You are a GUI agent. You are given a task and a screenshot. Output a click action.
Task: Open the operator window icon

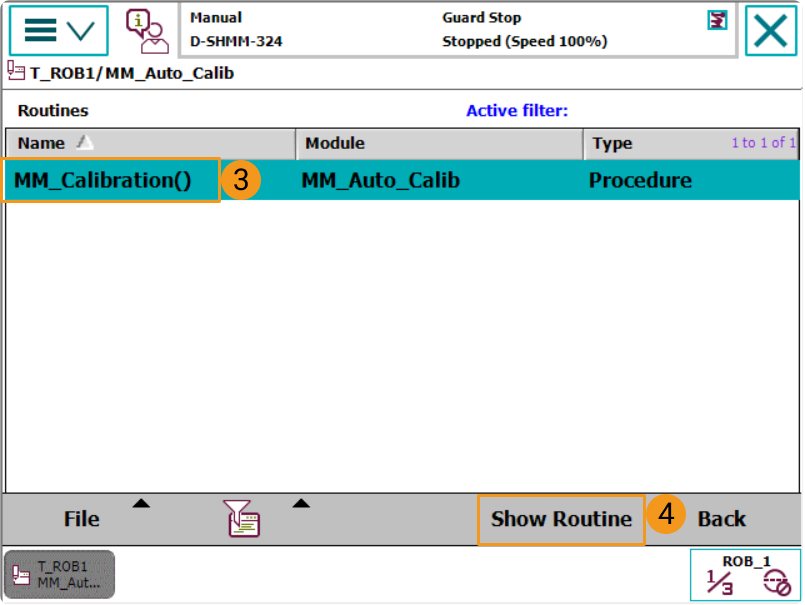pos(147,31)
